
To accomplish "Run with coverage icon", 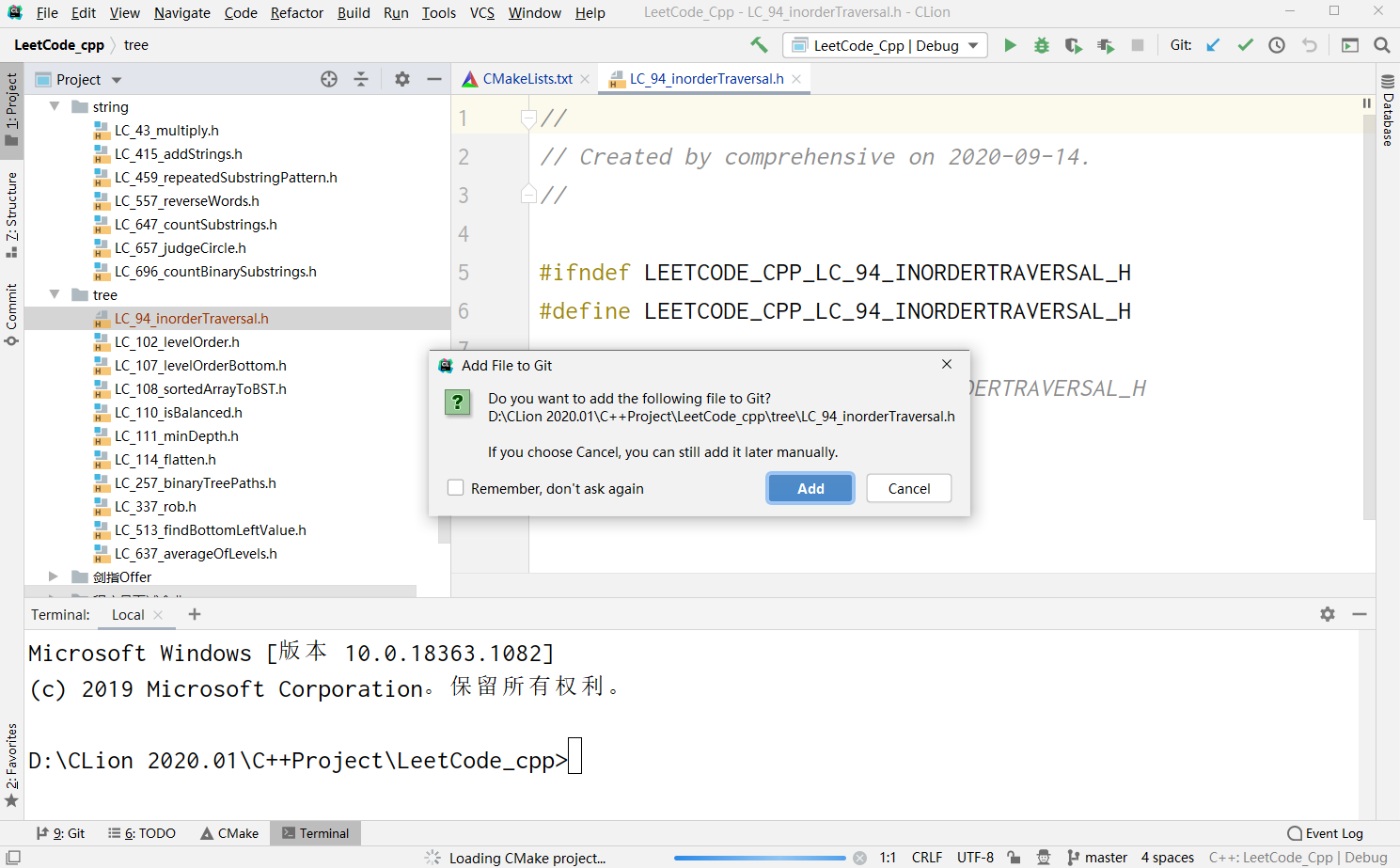I will coord(1073,45).
